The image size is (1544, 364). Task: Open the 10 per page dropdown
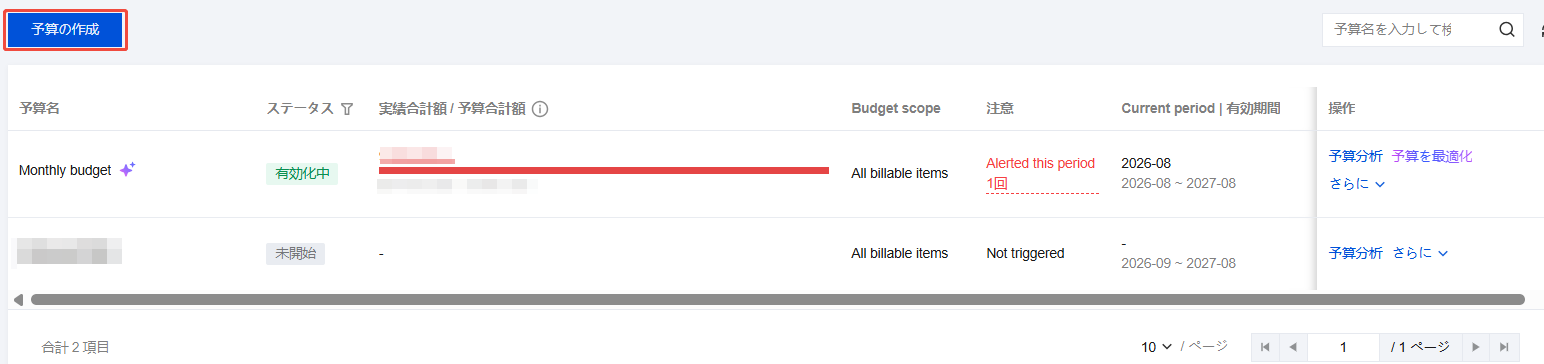click(x=1157, y=347)
